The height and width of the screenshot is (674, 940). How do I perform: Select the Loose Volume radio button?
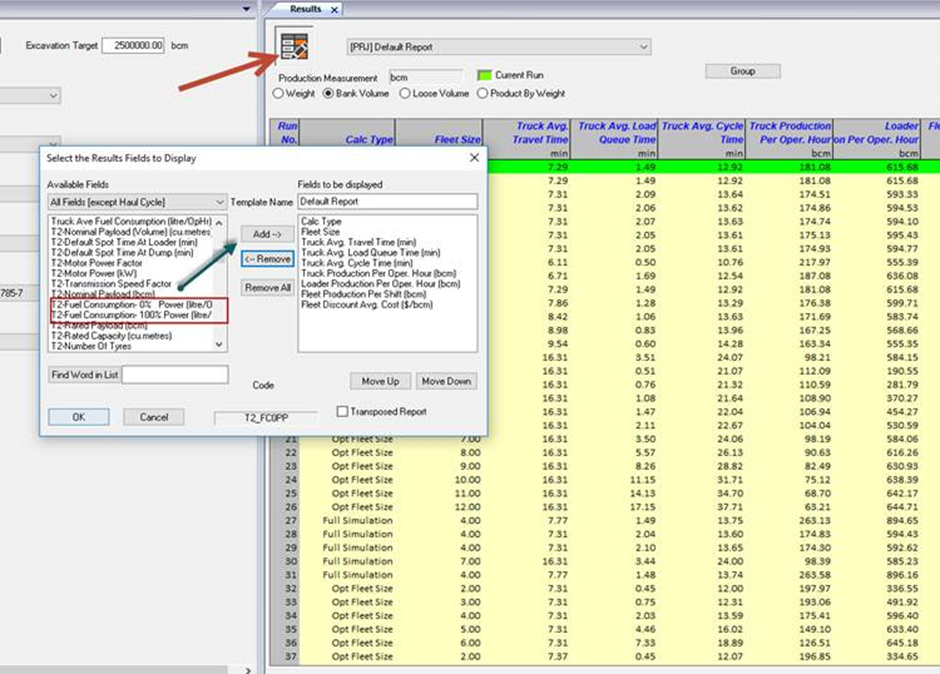405,94
